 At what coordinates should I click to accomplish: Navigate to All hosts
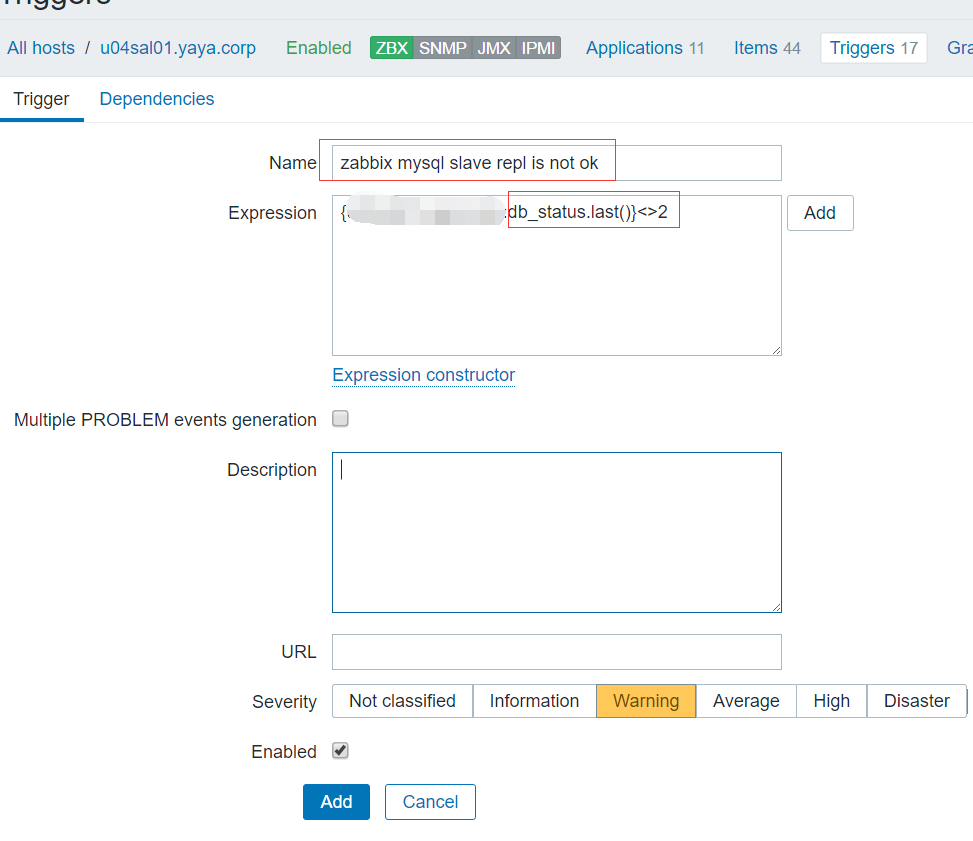click(x=39, y=48)
